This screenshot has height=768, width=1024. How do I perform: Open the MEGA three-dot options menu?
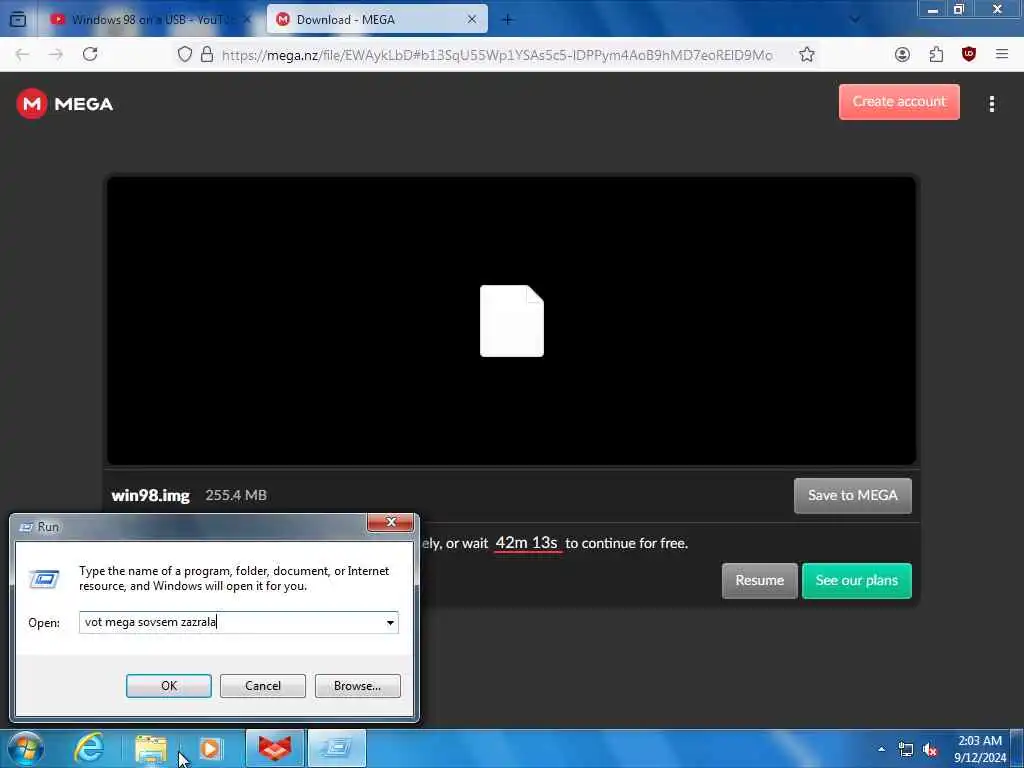pyautogui.click(x=991, y=104)
